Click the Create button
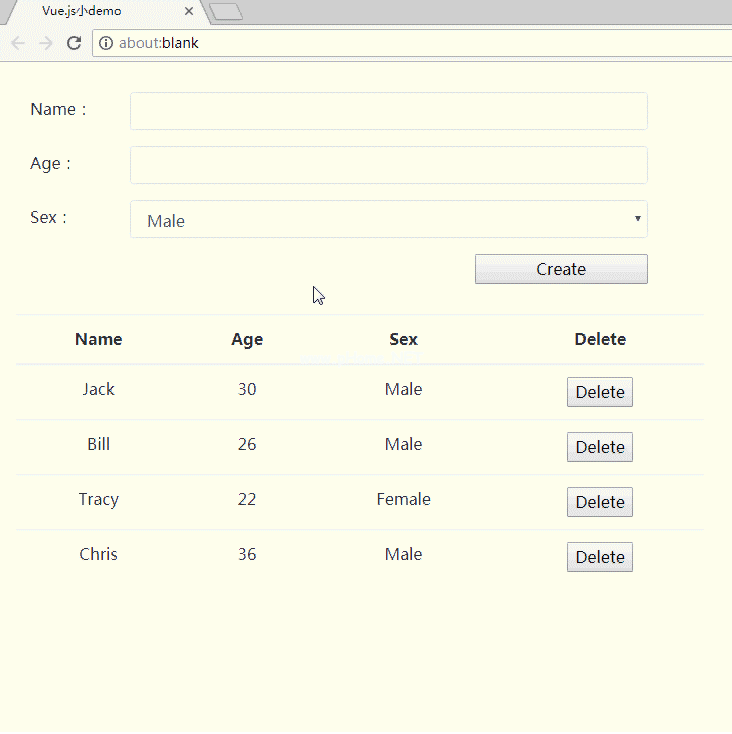 [561, 269]
